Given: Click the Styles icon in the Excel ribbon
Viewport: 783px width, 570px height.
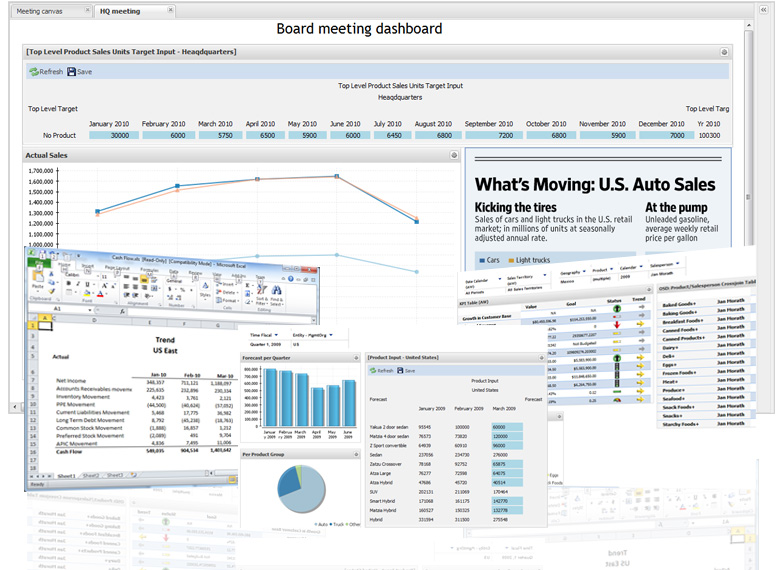Looking at the screenshot, I should pyautogui.click(x=205, y=287).
